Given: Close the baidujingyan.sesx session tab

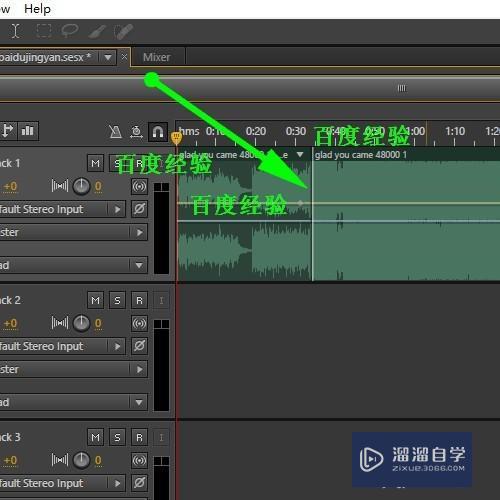Looking at the screenshot, I should pyautogui.click(x=124, y=57).
